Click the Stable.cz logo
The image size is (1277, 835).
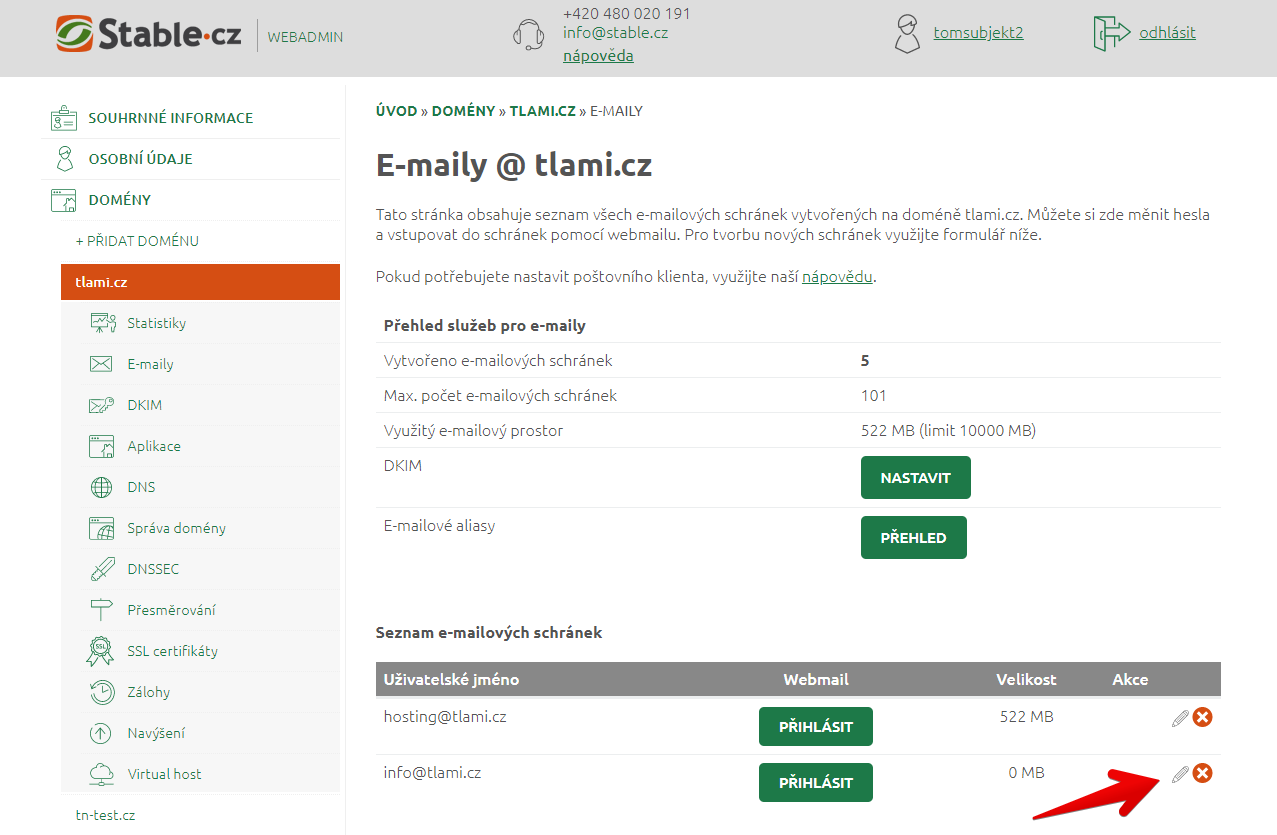pos(149,34)
